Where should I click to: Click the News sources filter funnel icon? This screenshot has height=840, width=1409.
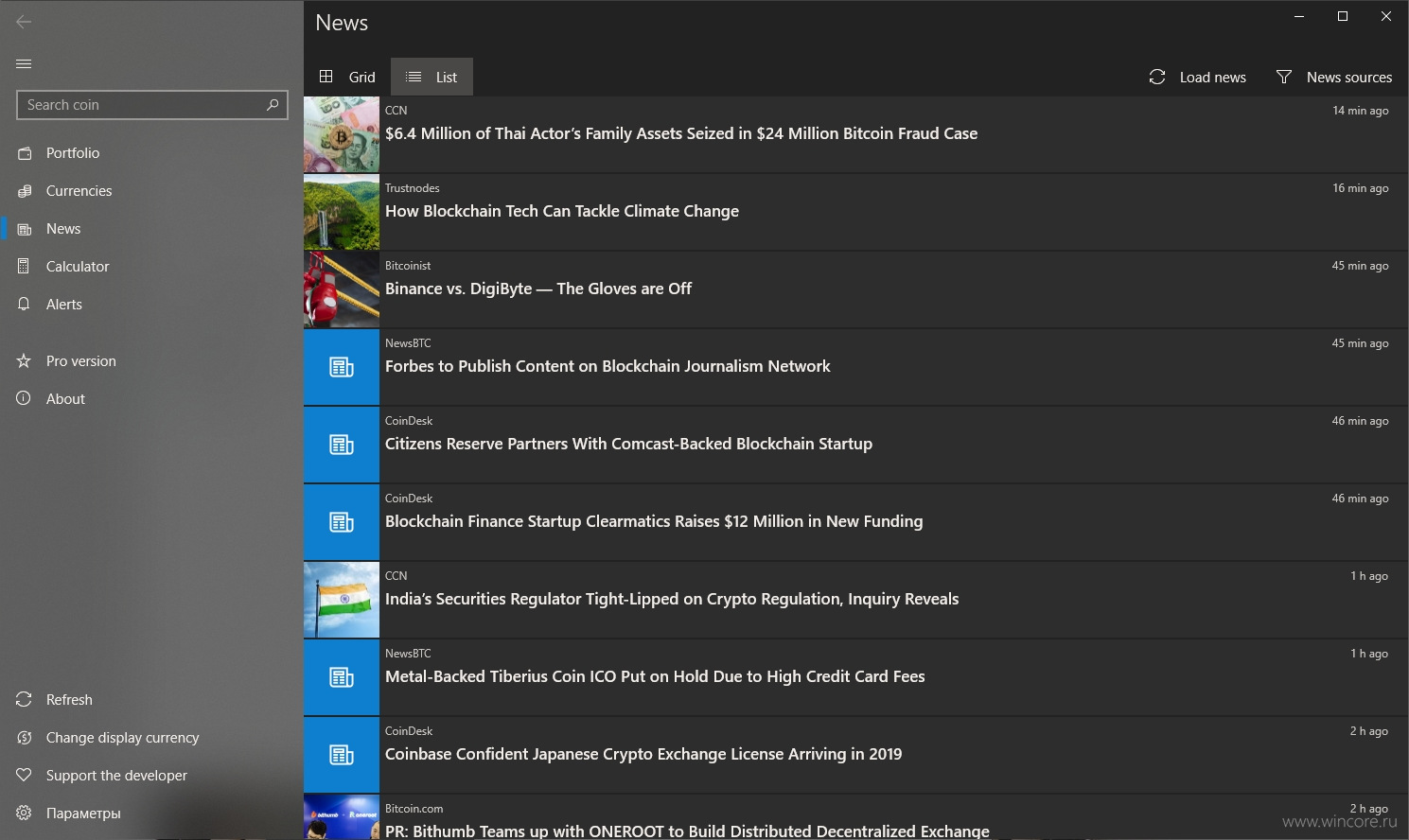tap(1284, 77)
